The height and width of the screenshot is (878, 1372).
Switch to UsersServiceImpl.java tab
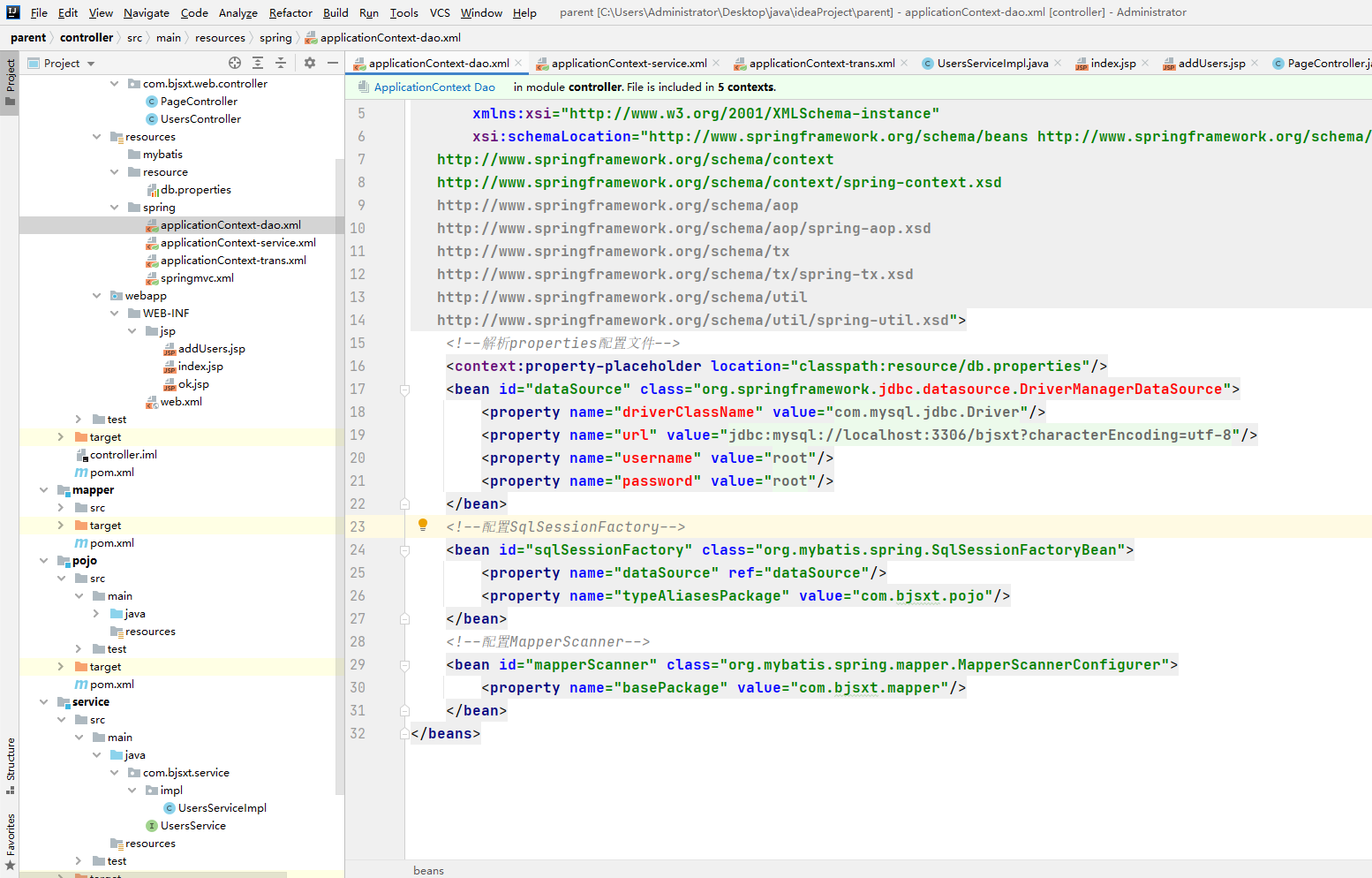(992, 63)
